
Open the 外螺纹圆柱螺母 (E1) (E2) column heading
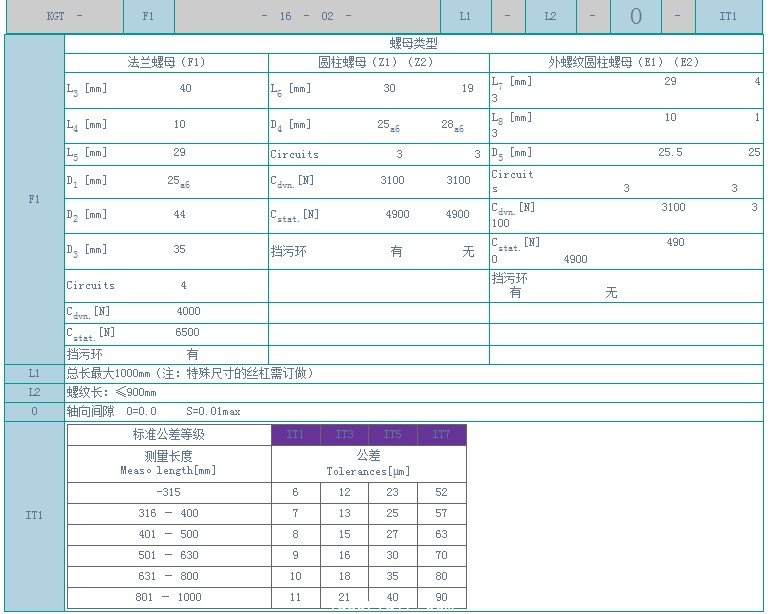point(625,62)
